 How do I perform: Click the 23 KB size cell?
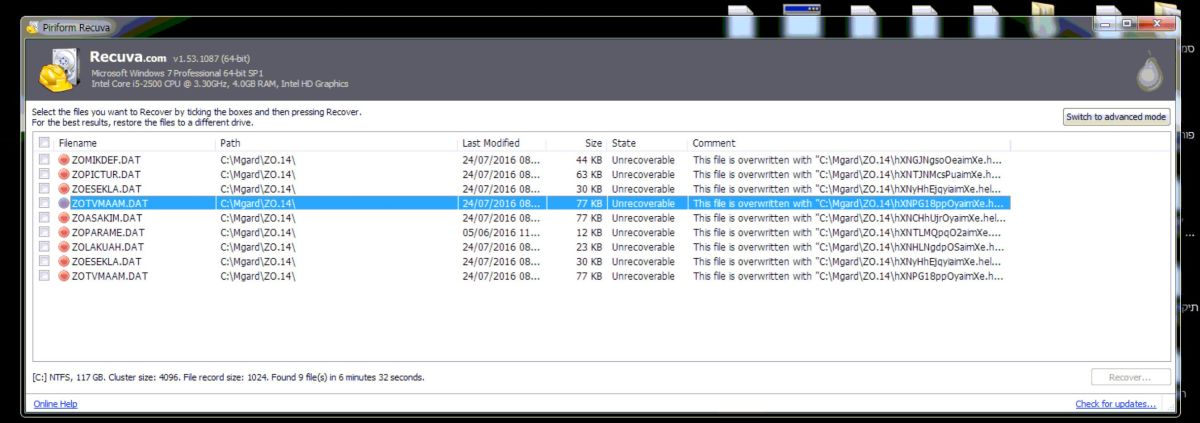589,247
